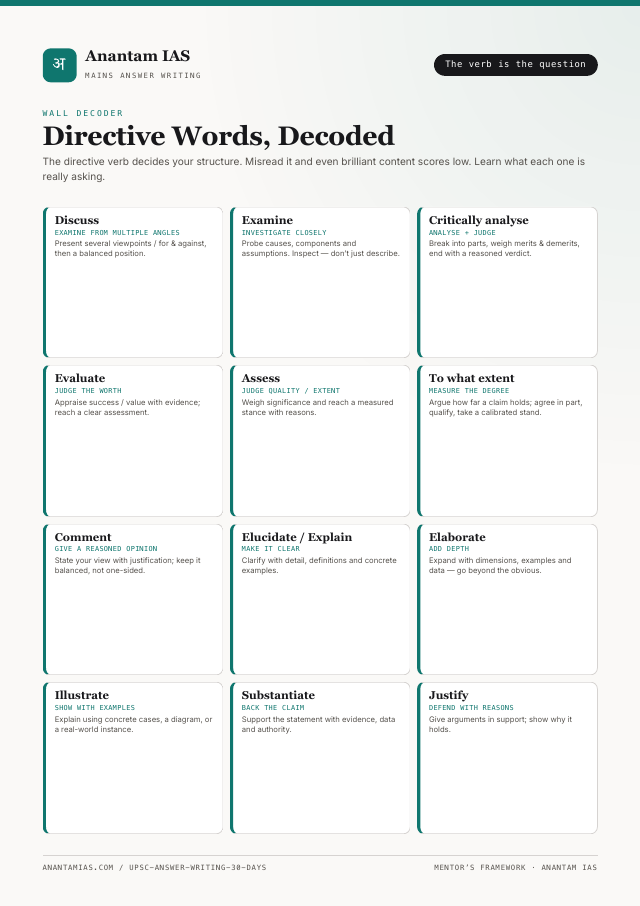Click 'DEFEND WITH REASONS' subtitle
The width and height of the screenshot is (640, 906).
(471, 708)
